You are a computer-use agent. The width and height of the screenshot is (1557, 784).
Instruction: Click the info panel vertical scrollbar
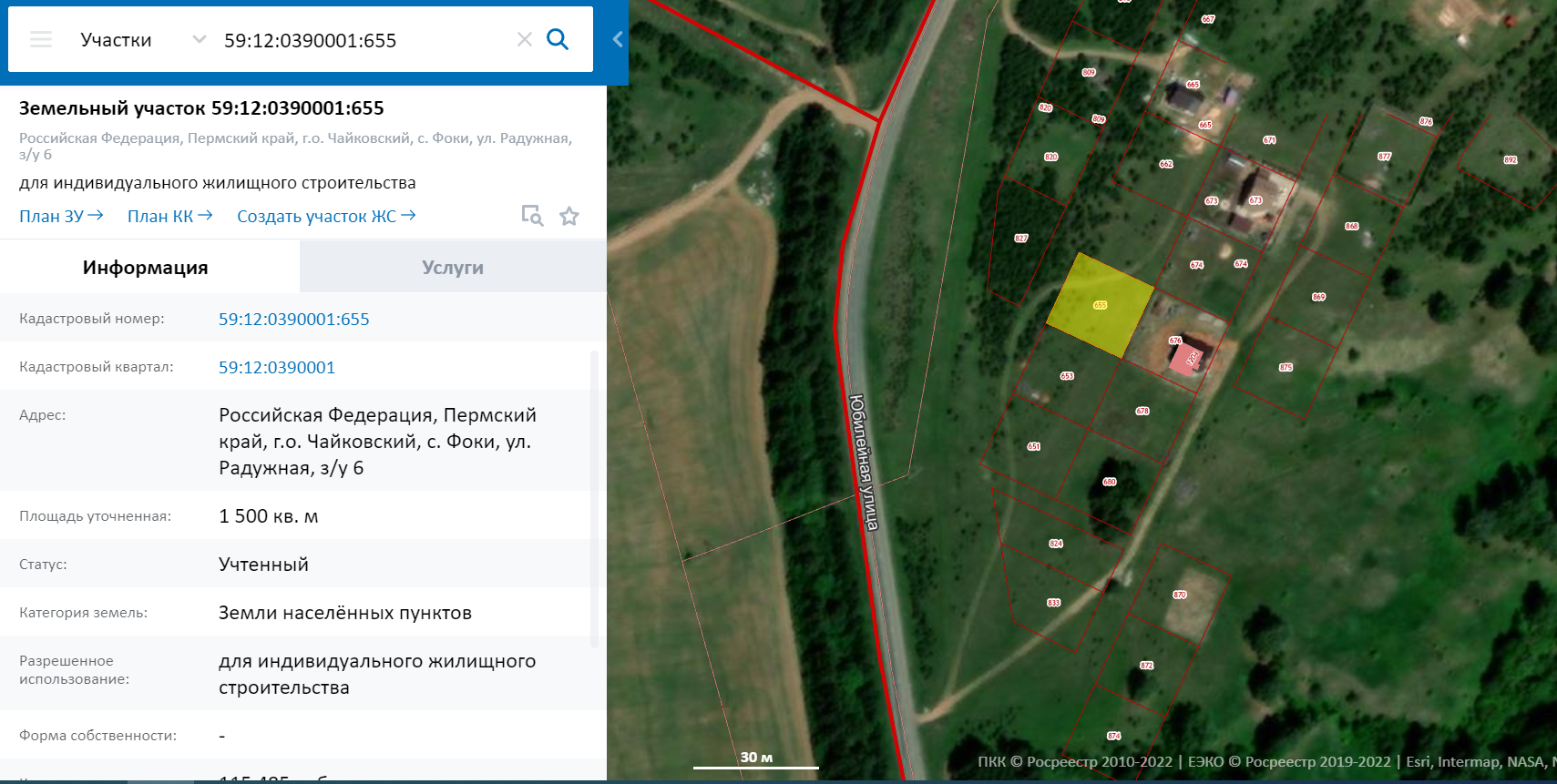pos(595,499)
